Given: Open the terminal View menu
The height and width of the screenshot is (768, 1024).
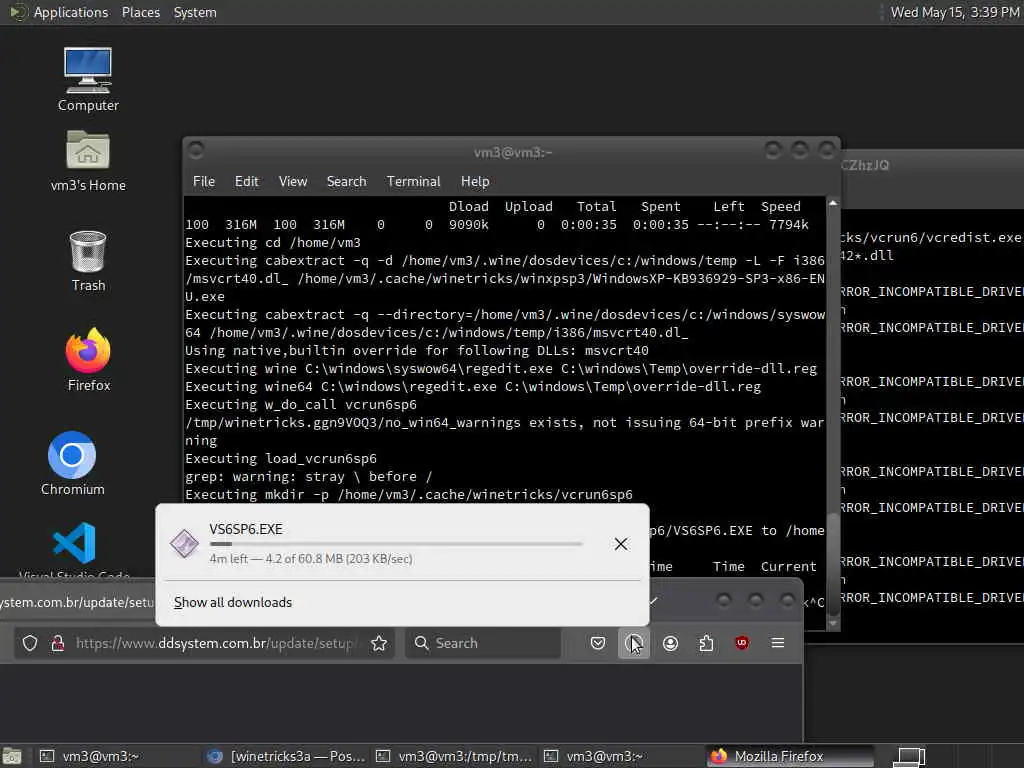Looking at the screenshot, I should click(293, 182).
